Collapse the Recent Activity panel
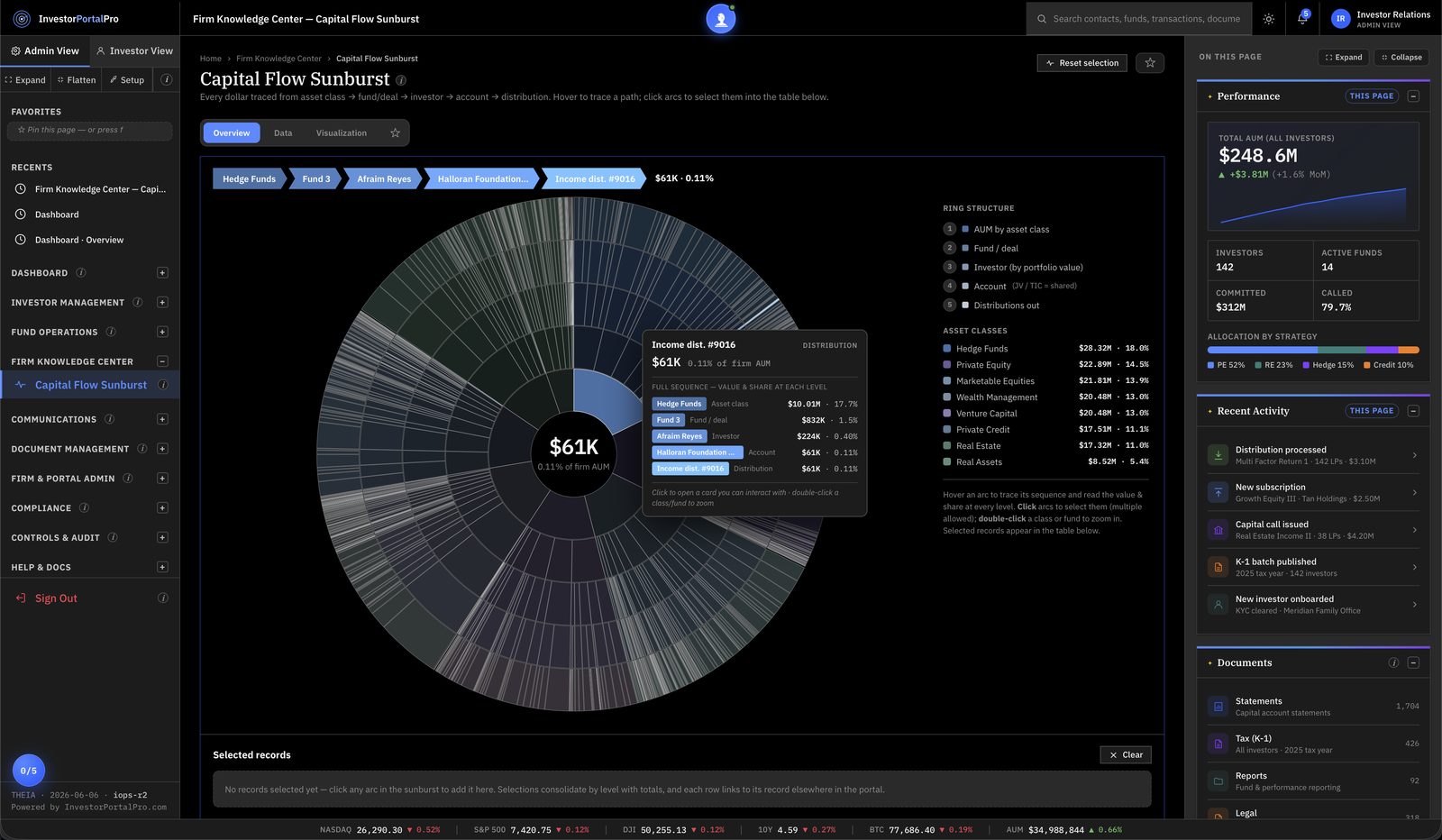This screenshot has width=1442, height=840. [1413, 410]
